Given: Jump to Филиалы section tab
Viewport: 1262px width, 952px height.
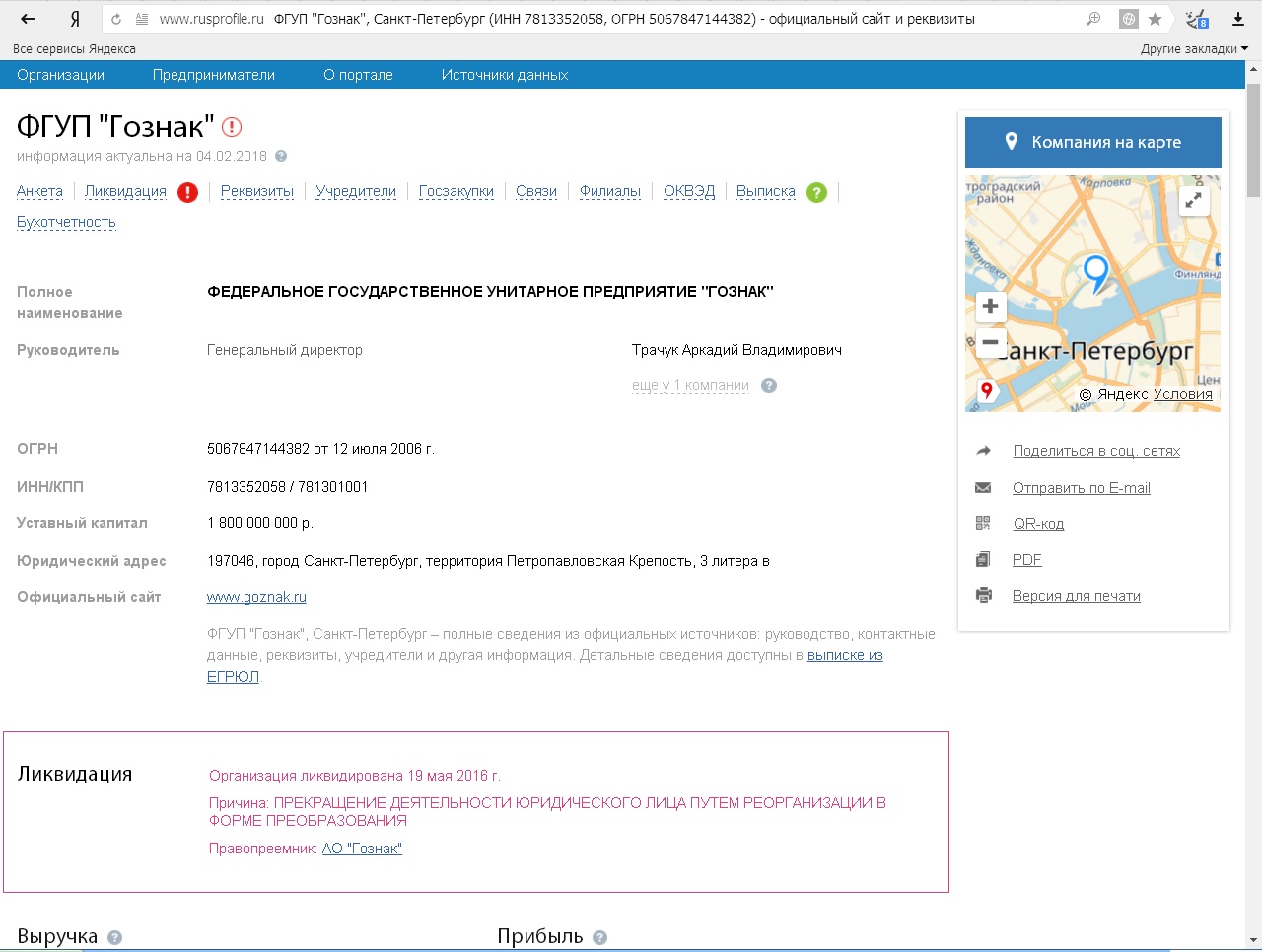Looking at the screenshot, I should tap(610, 192).
